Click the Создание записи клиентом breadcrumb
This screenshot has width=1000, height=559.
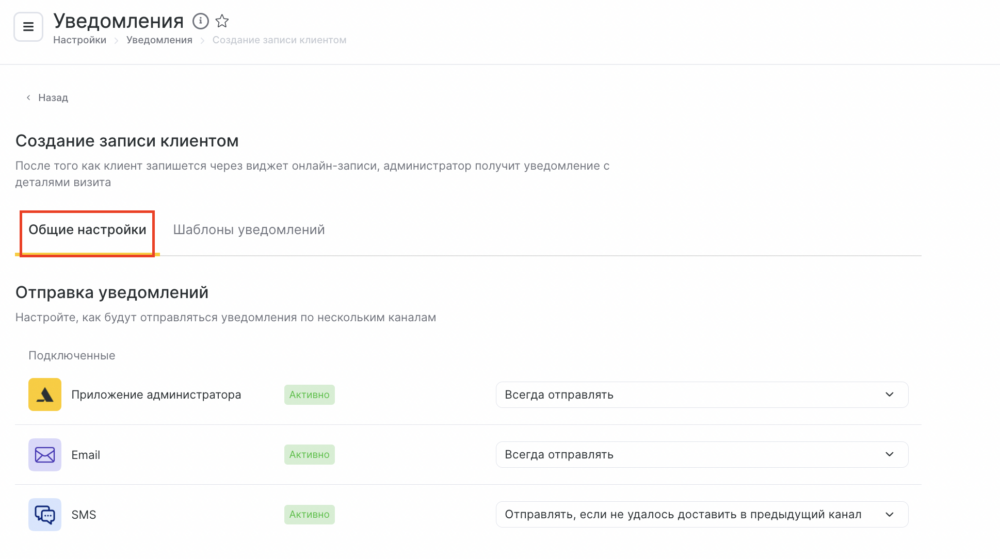(x=279, y=40)
